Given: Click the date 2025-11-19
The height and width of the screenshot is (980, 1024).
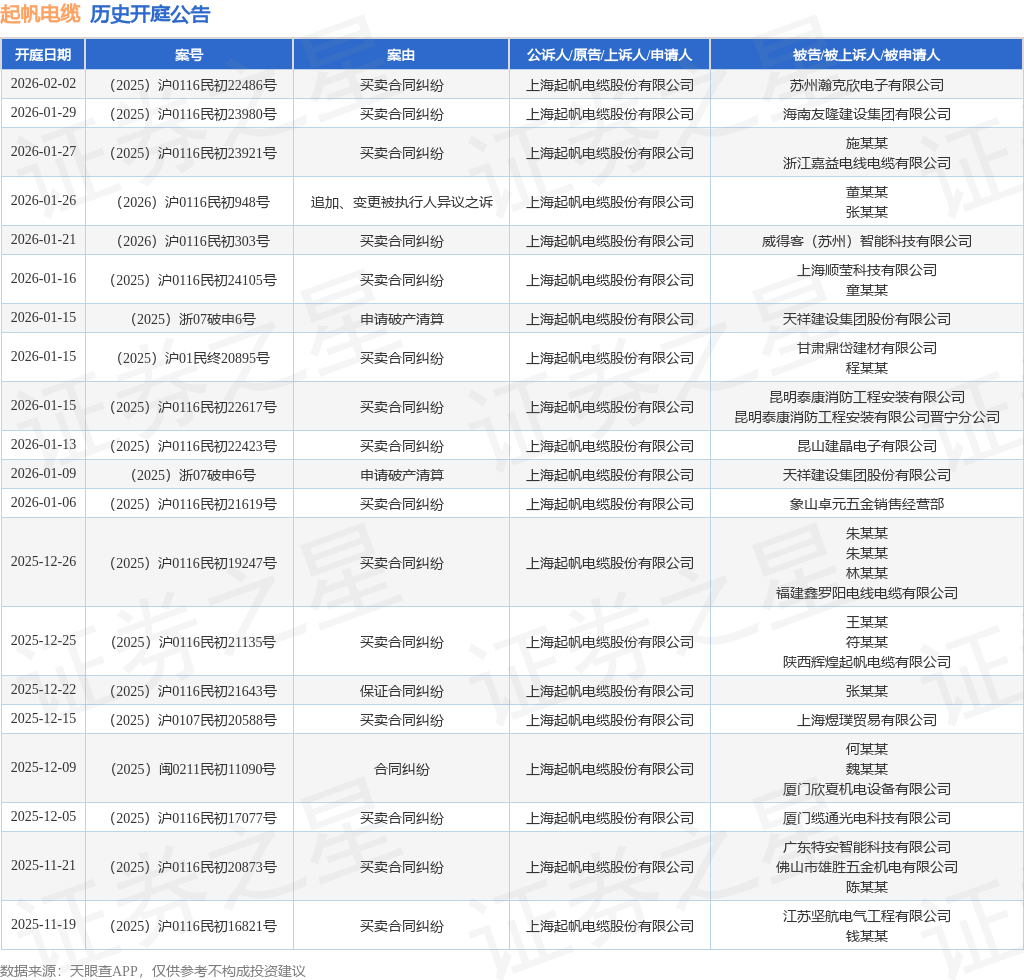Looking at the screenshot, I should click(43, 924).
